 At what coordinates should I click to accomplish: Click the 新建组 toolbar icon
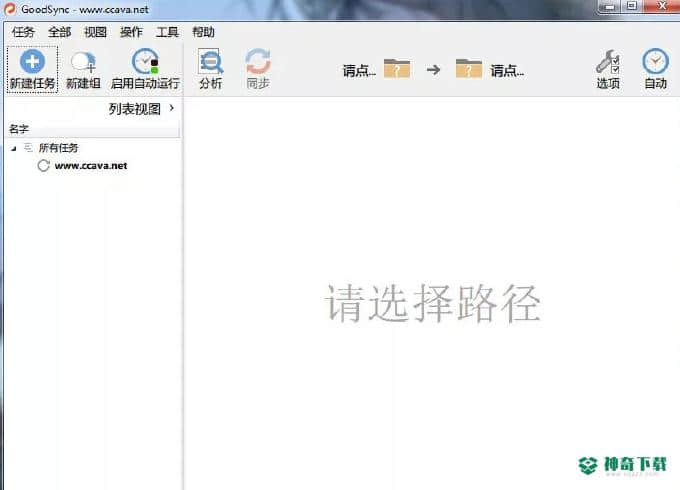83,62
